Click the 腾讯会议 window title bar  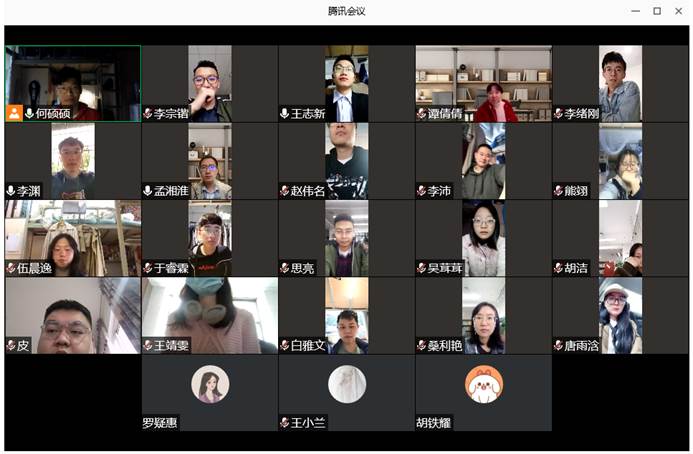(346, 11)
